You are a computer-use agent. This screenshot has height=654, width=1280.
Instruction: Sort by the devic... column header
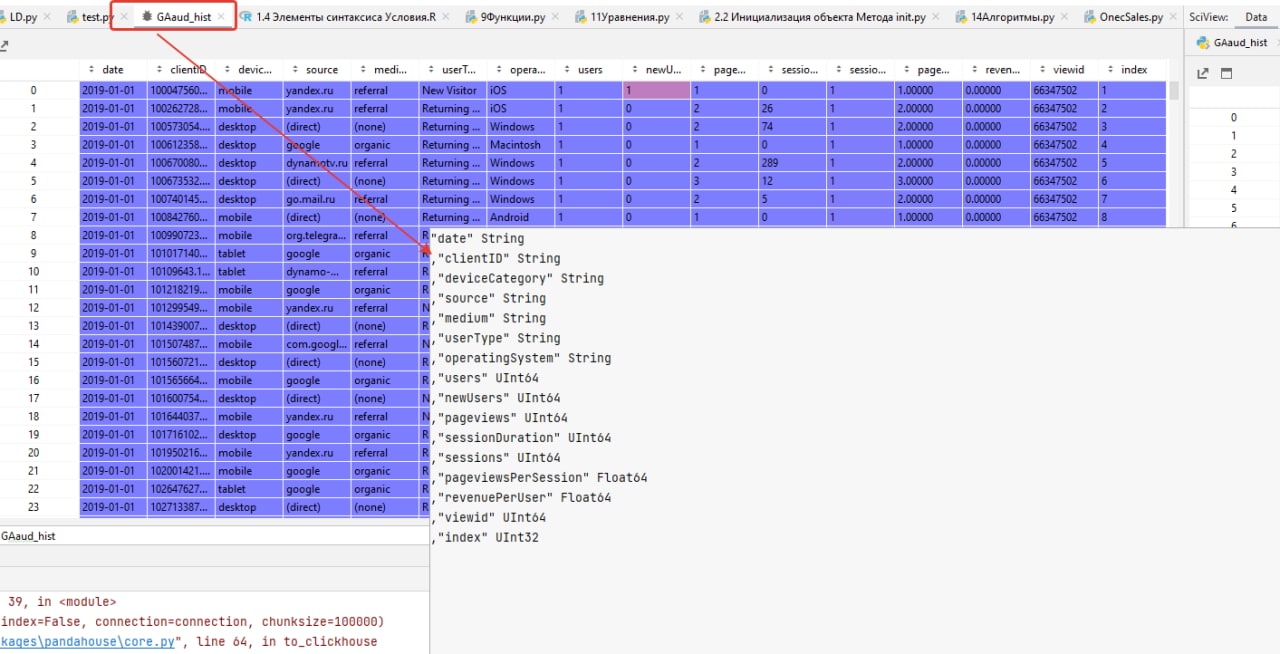coord(249,70)
